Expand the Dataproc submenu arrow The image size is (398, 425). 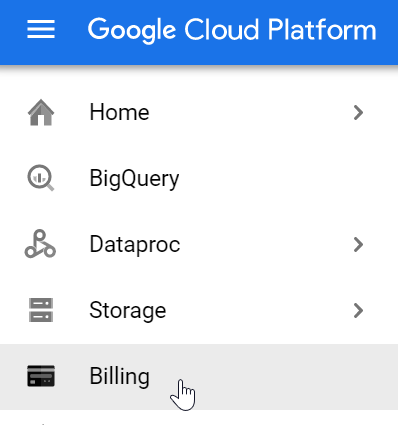tap(358, 244)
